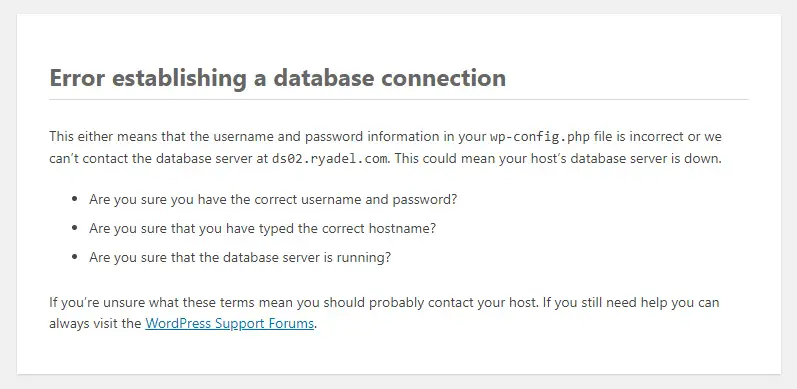Click bullet dot beside username and password question

[x=75, y=199]
